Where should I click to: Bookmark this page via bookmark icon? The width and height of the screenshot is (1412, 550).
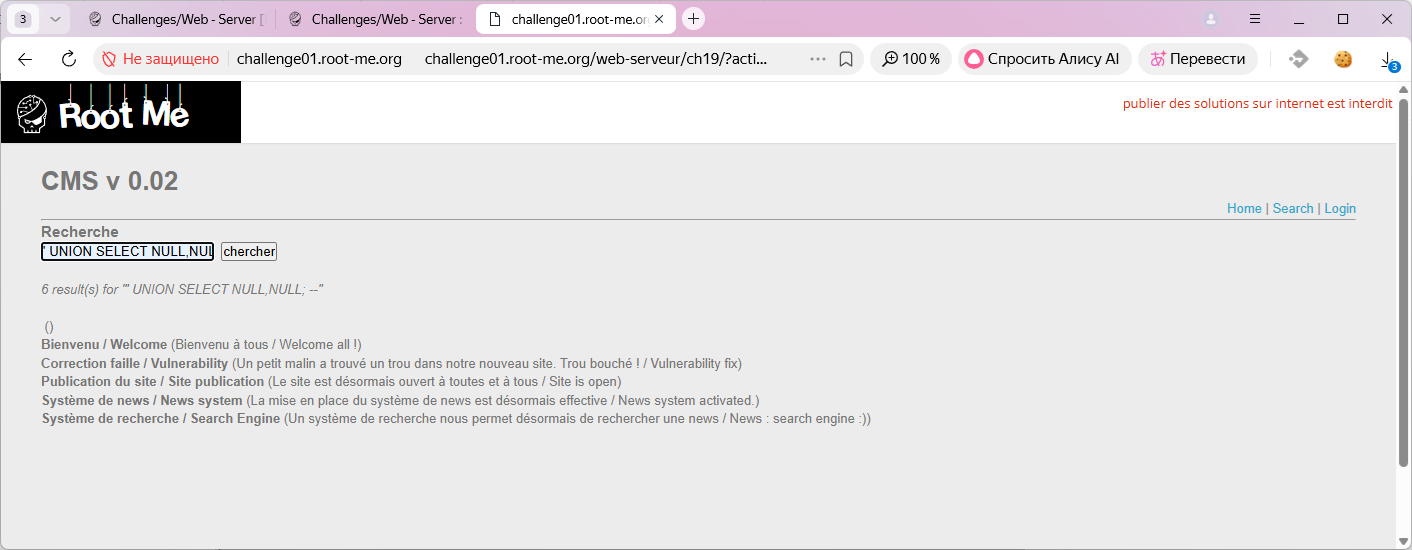(x=846, y=59)
